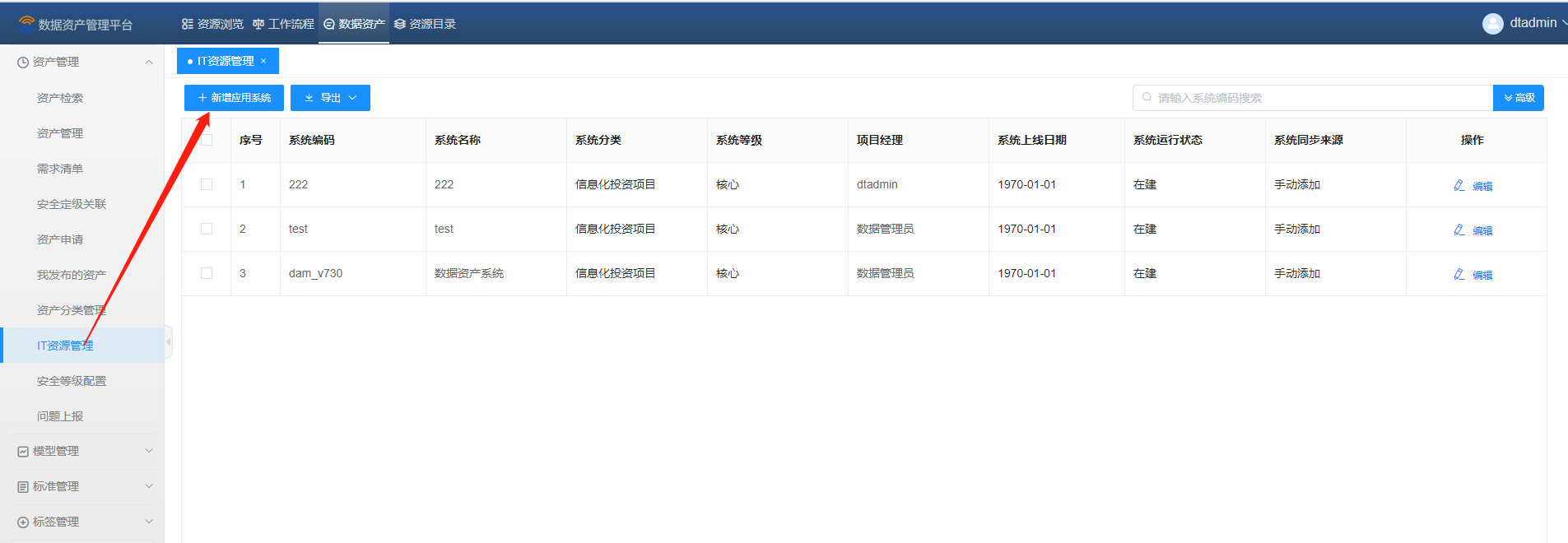This screenshot has height=543, width=1568.
Task: Open 需求清单 in sidebar
Action: [x=60, y=169]
